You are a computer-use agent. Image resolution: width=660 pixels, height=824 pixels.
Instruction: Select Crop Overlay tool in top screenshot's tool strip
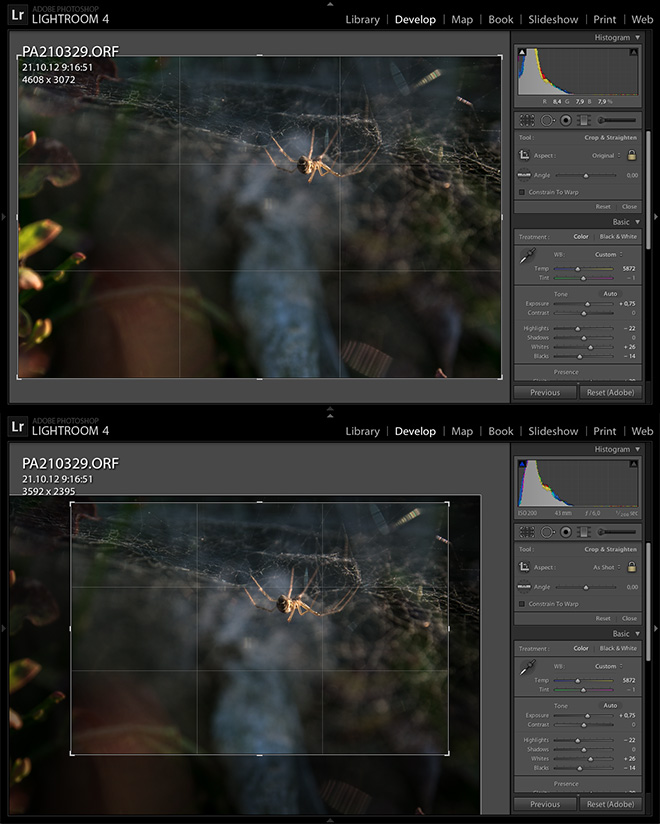coord(527,120)
